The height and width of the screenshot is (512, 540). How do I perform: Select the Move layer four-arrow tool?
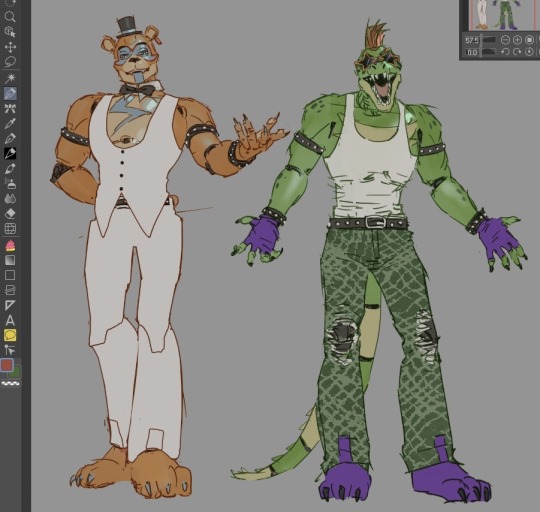click(10, 47)
